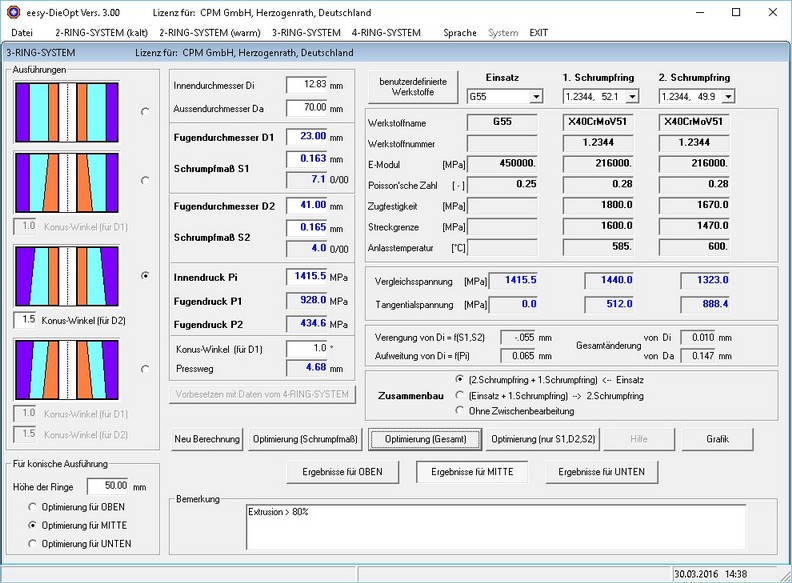Select the second ring design thumbnail with cone D1
The image size is (792, 583).
66,181
